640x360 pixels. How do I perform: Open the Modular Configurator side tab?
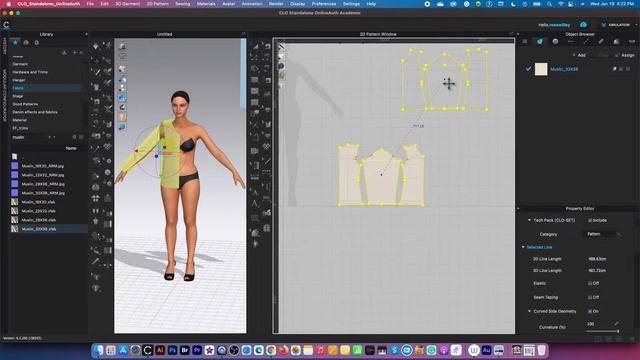pos(4,96)
